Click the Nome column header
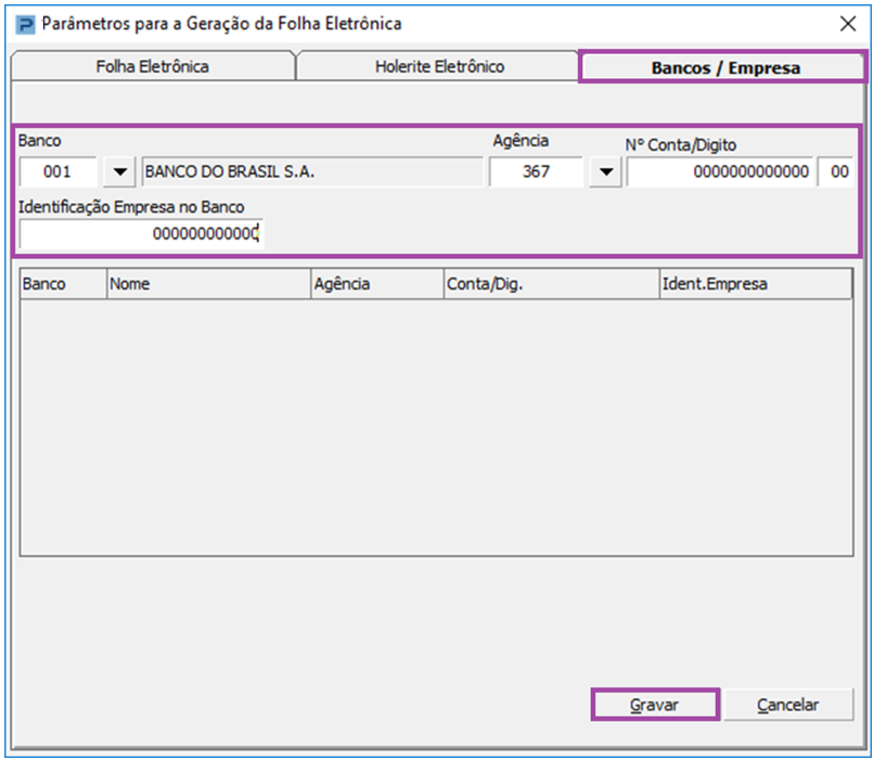Image resolution: width=875 pixels, height=763 pixels. point(209,284)
